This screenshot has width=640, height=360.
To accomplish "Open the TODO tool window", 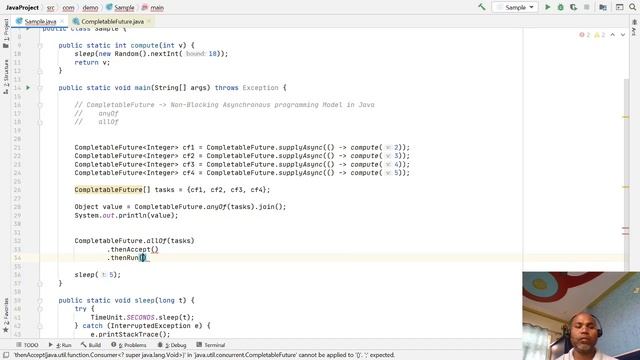I will tap(27, 345).
